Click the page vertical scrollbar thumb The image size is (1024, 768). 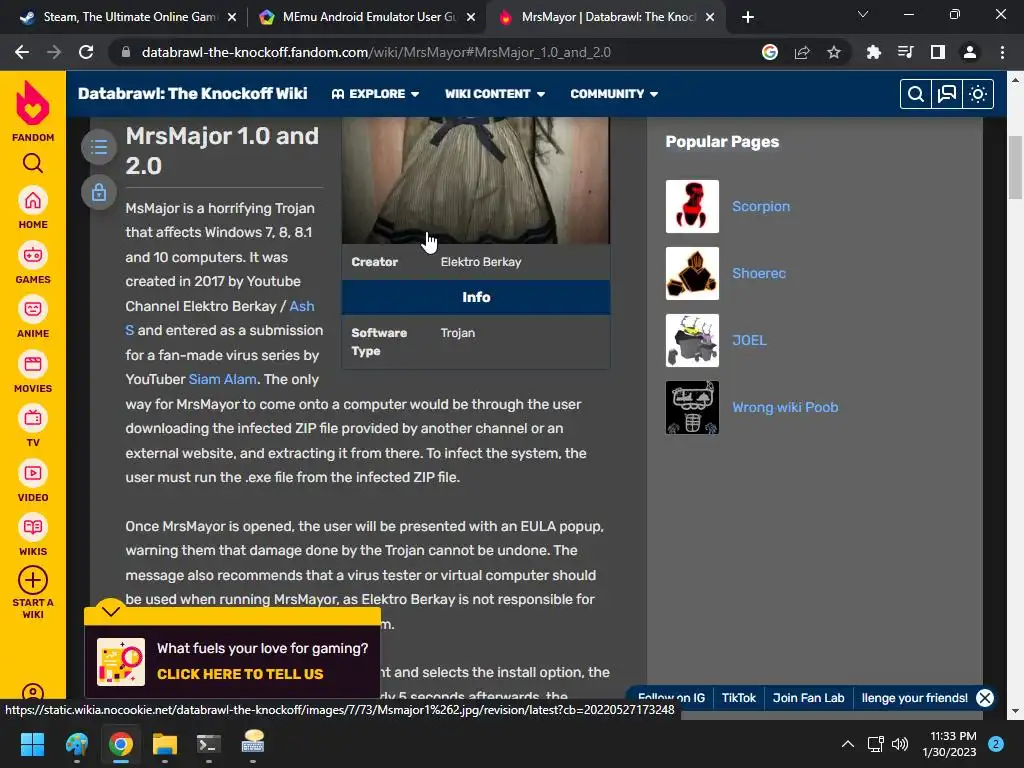tap(1015, 167)
